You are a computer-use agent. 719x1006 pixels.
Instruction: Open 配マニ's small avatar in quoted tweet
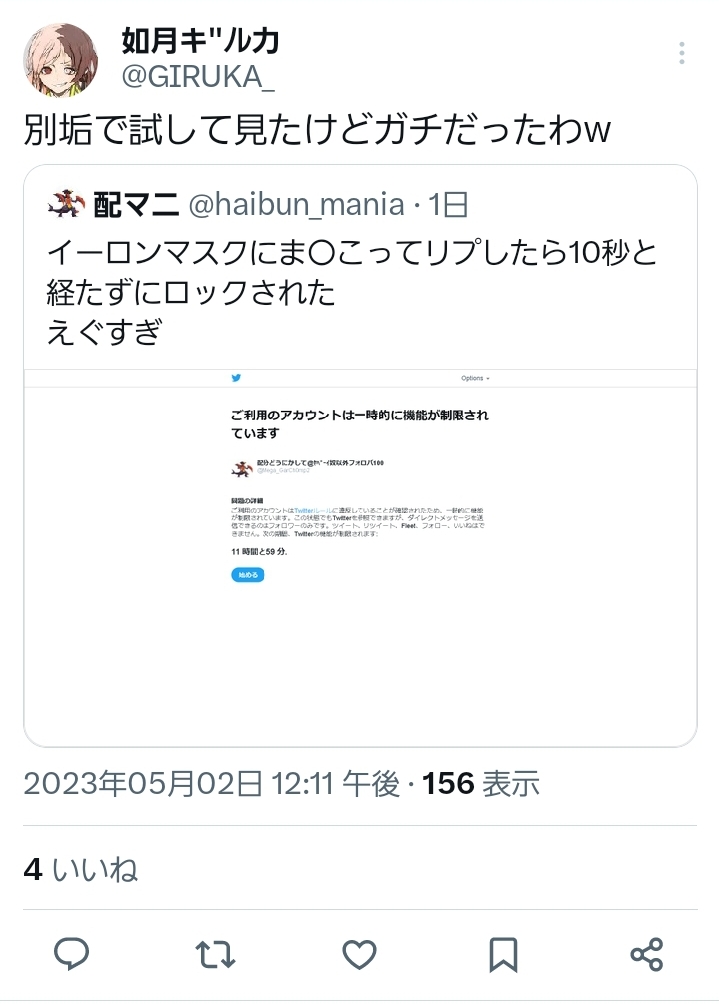pos(66,205)
